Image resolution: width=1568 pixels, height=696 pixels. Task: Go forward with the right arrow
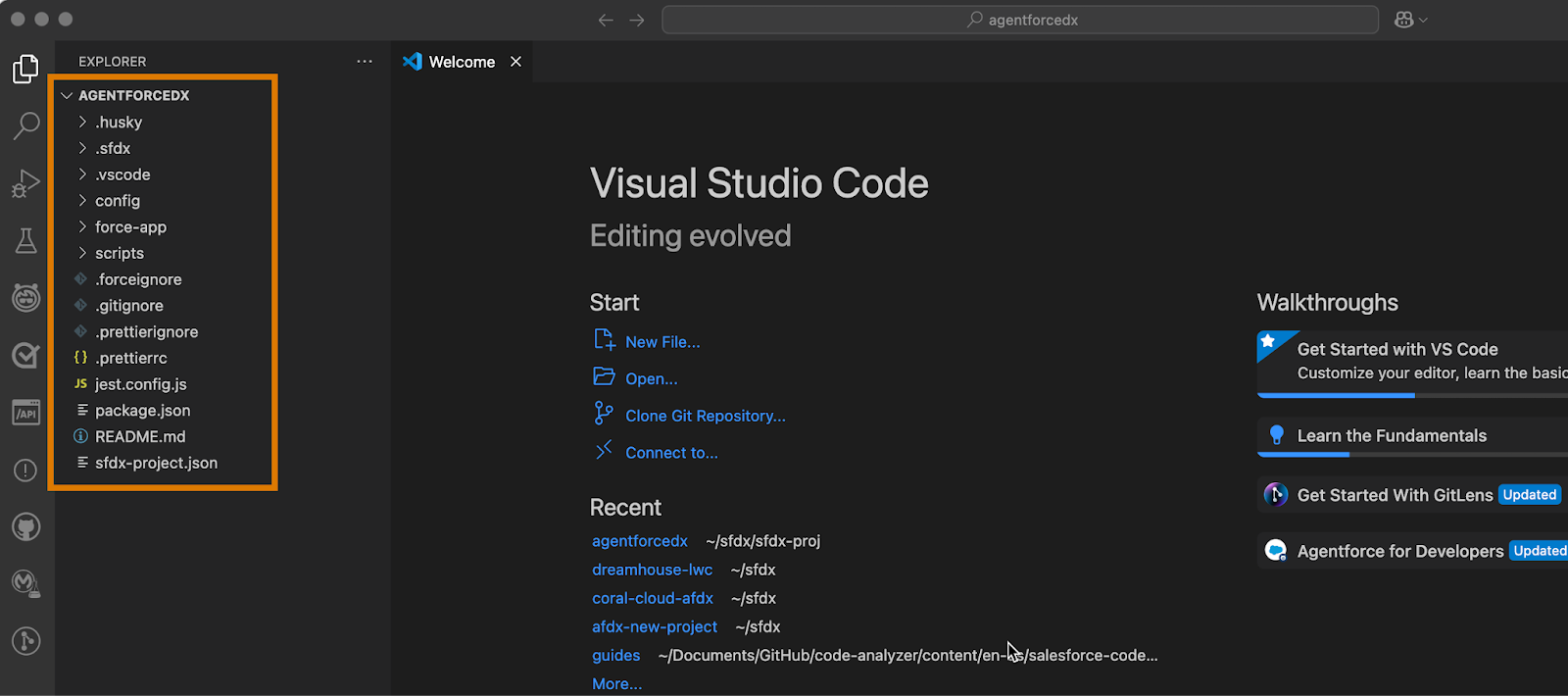pyautogui.click(x=637, y=20)
